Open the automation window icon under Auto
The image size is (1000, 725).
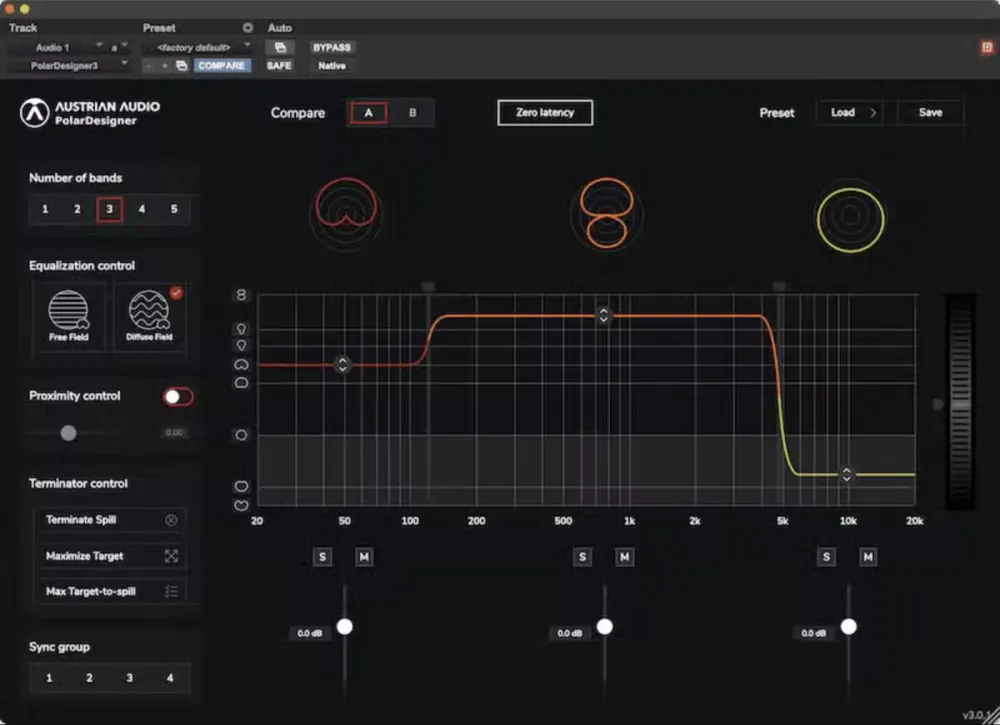280,47
